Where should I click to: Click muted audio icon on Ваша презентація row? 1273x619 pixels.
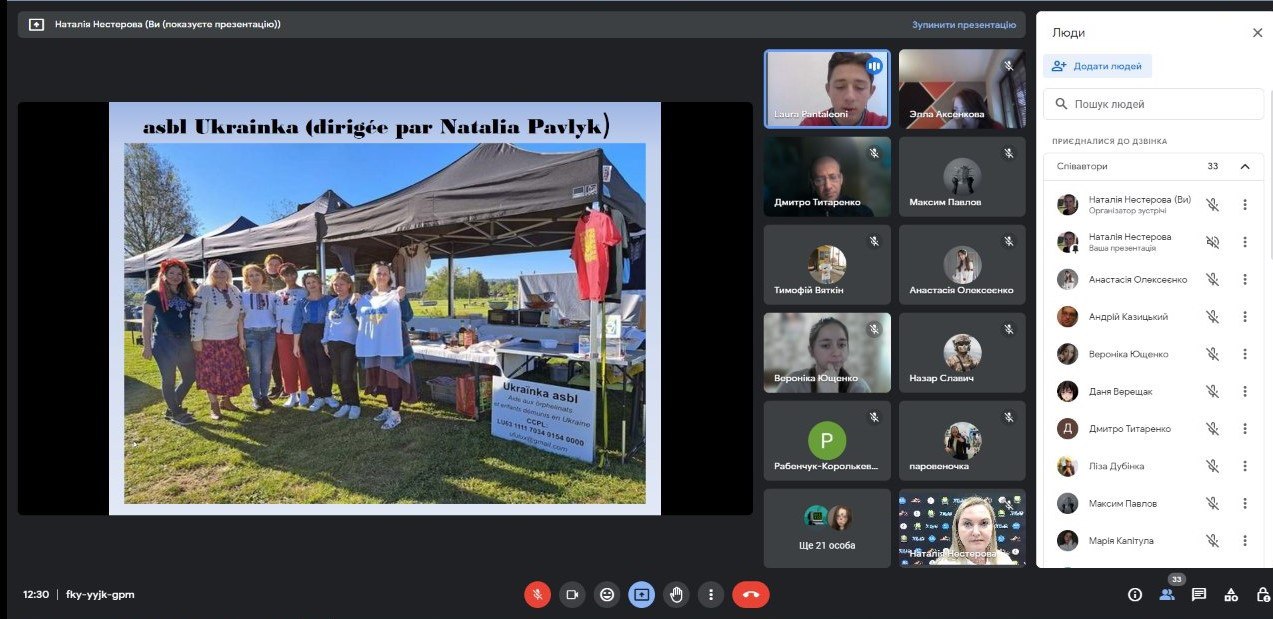[1212, 242]
